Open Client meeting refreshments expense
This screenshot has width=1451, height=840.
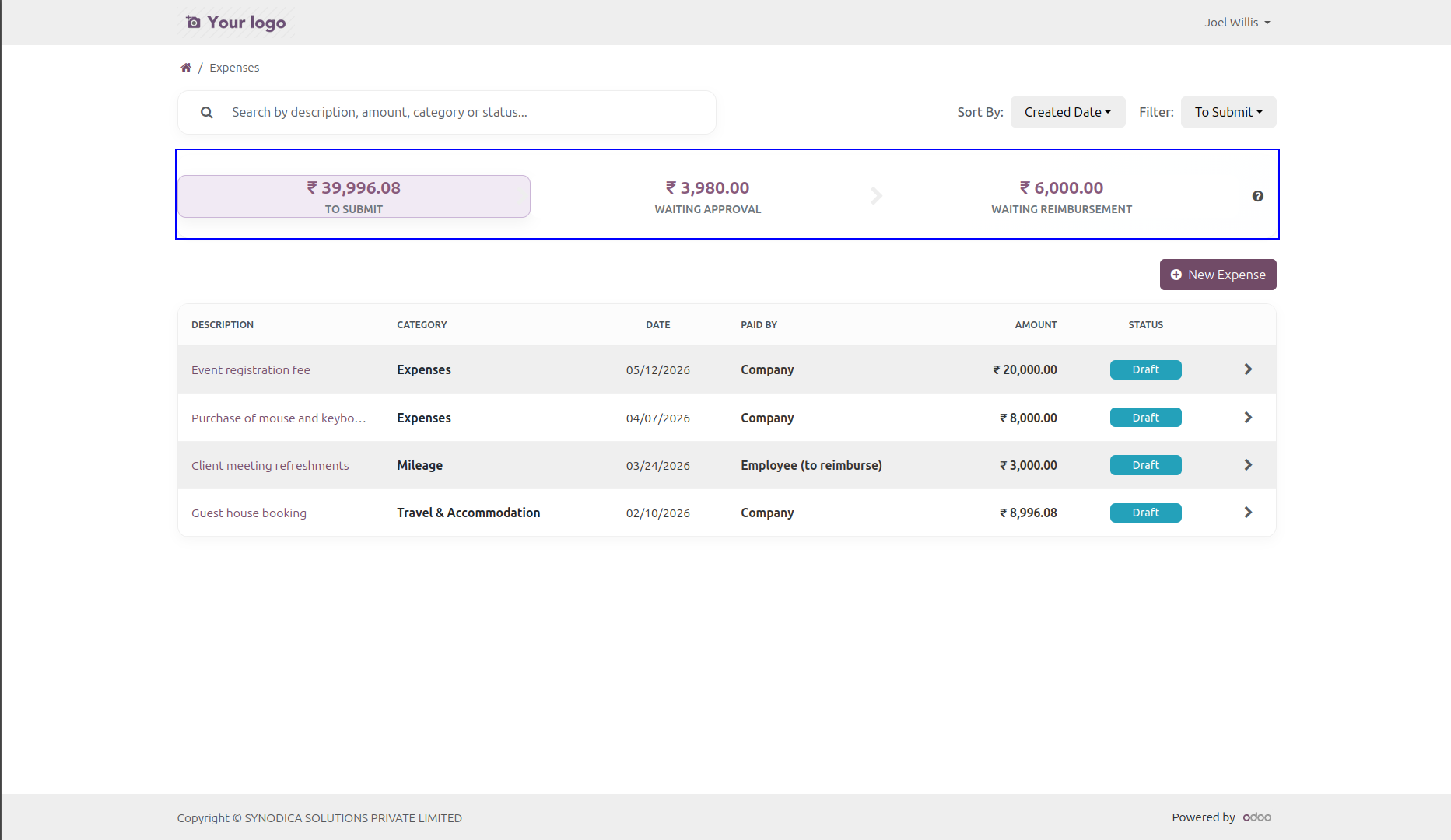(270, 466)
